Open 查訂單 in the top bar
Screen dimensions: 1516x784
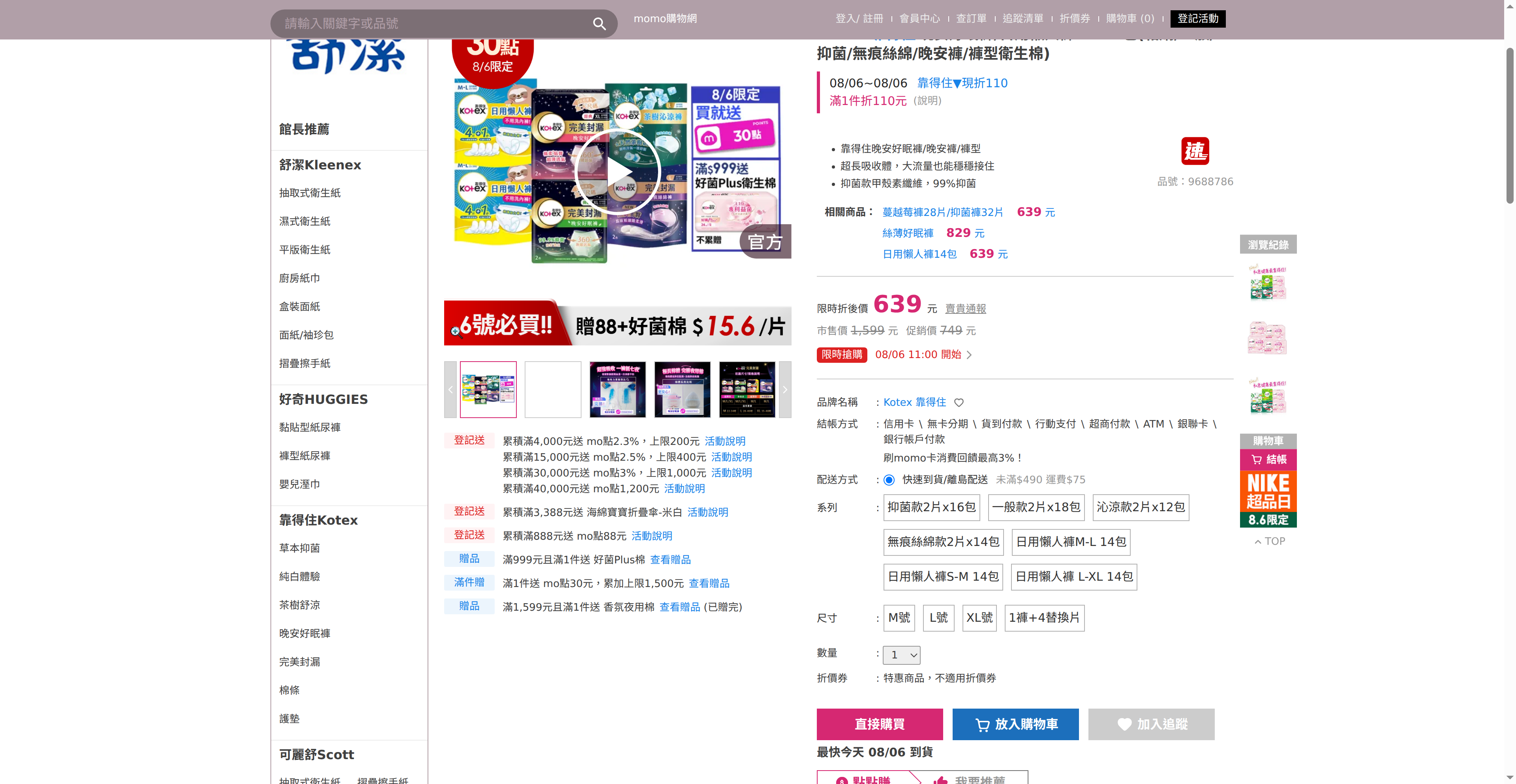[971, 19]
